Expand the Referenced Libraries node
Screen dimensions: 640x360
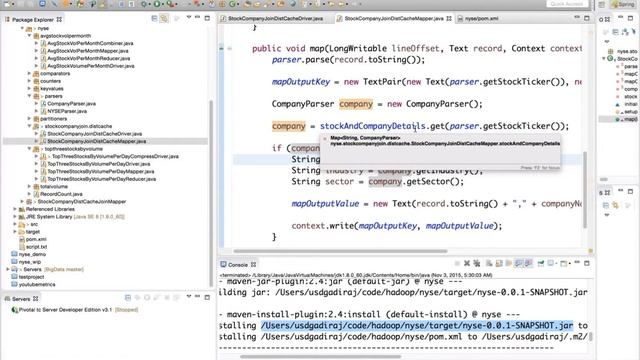pos(15,209)
